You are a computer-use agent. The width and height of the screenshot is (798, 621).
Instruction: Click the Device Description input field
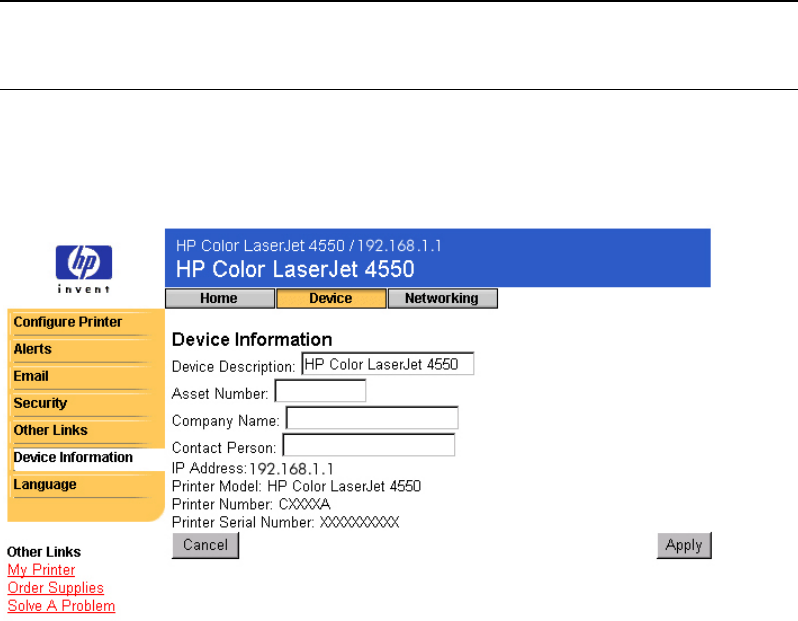pos(388,364)
